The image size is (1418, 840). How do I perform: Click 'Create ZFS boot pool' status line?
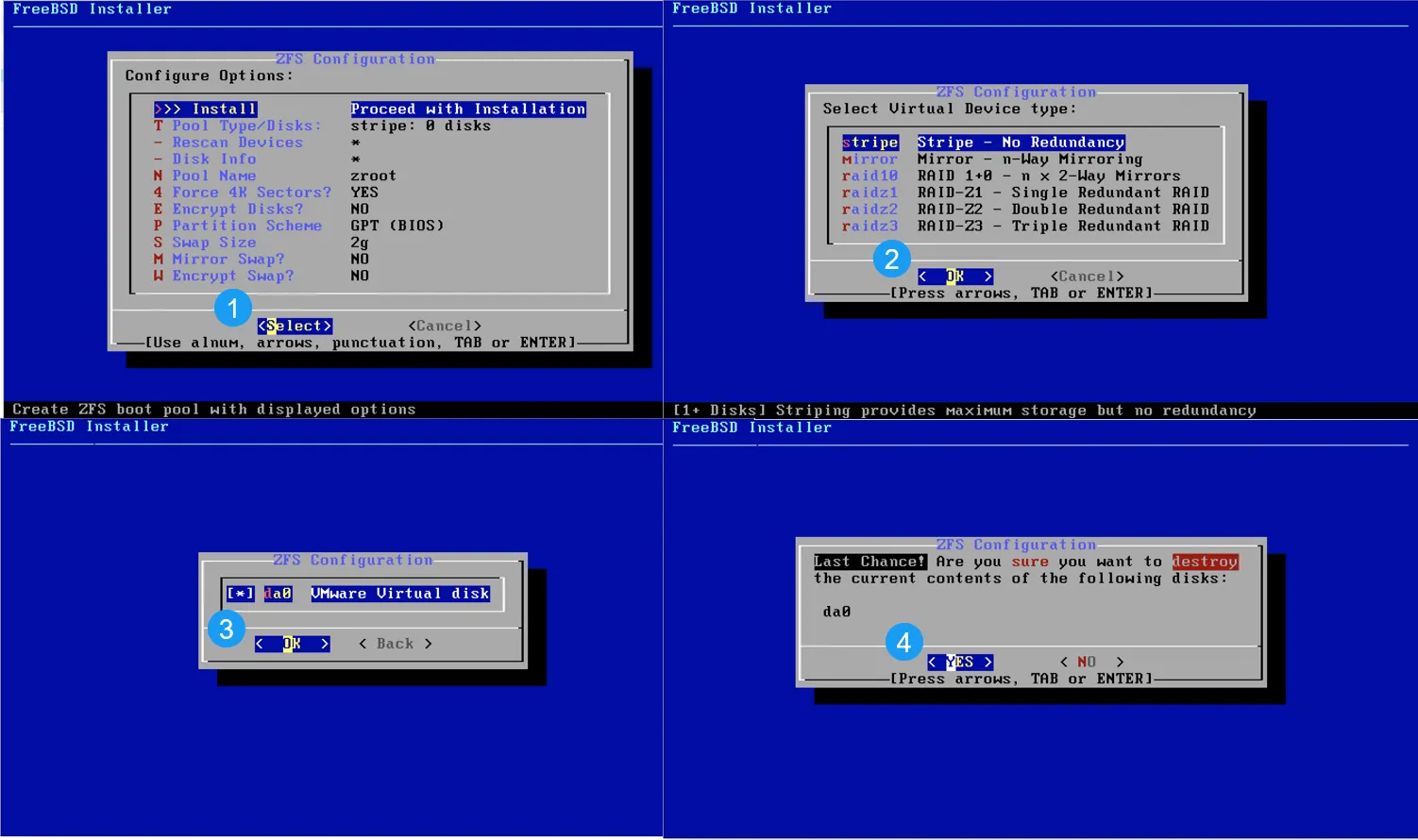click(x=214, y=410)
